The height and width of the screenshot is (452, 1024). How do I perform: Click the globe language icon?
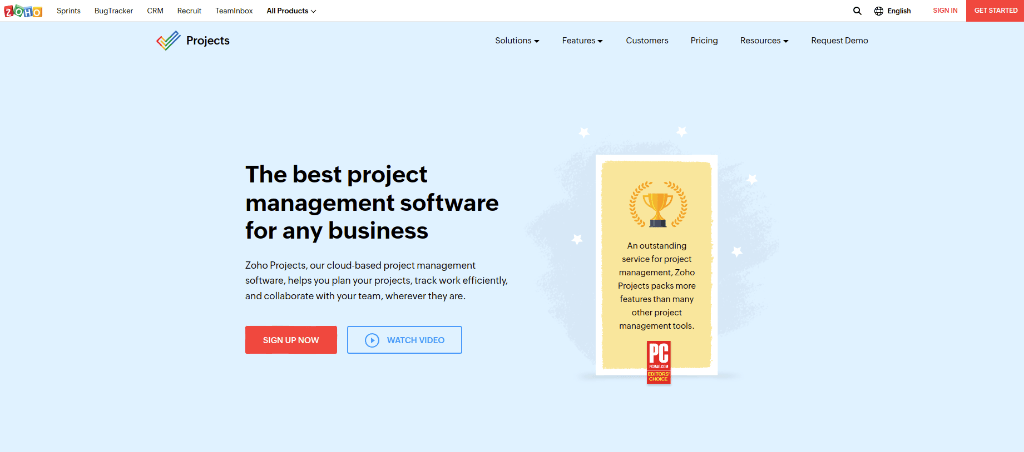(x=878, y=10)
